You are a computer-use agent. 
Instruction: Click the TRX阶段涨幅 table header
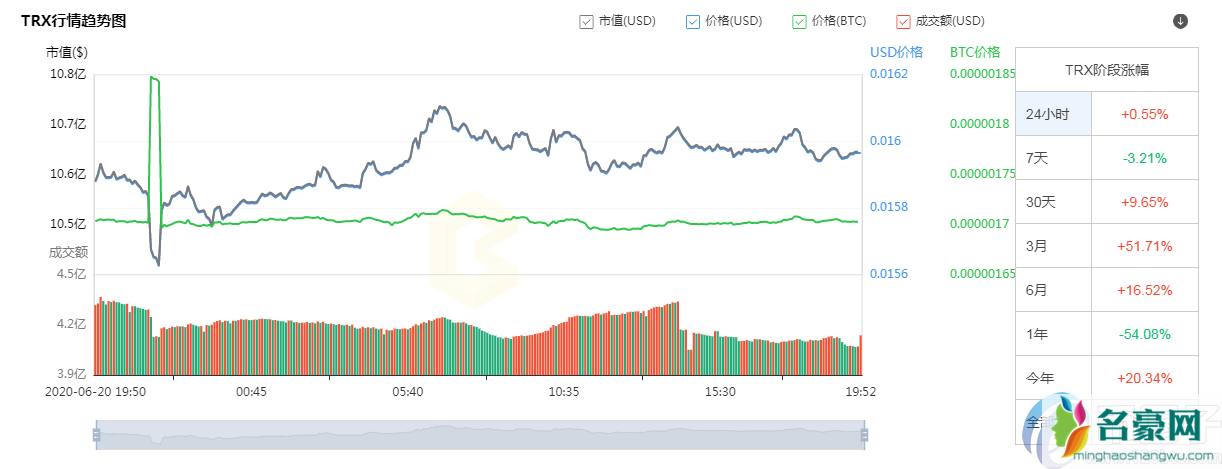[x=1106, y=70]
